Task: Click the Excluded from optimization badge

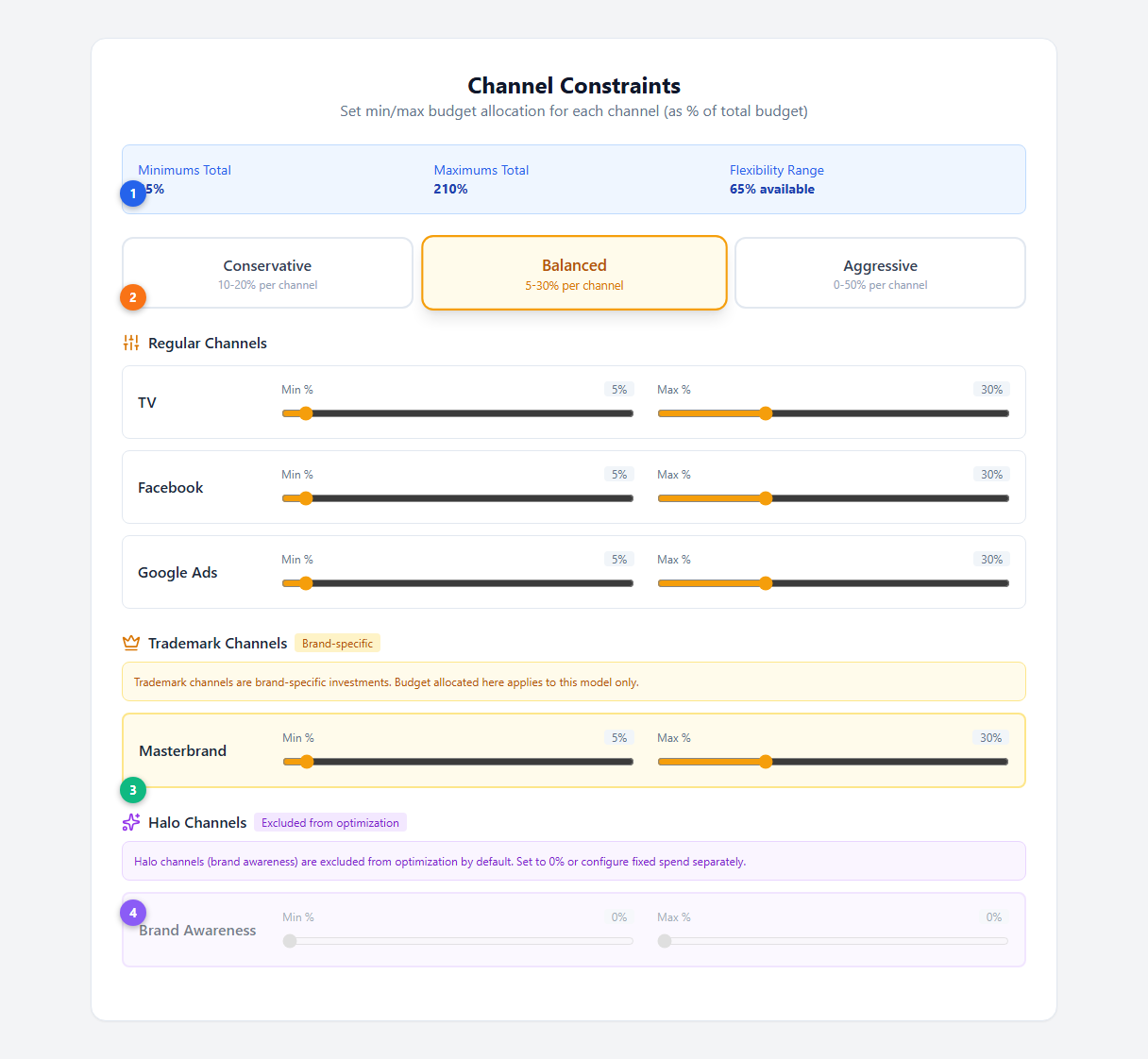Action: (330, 823)
